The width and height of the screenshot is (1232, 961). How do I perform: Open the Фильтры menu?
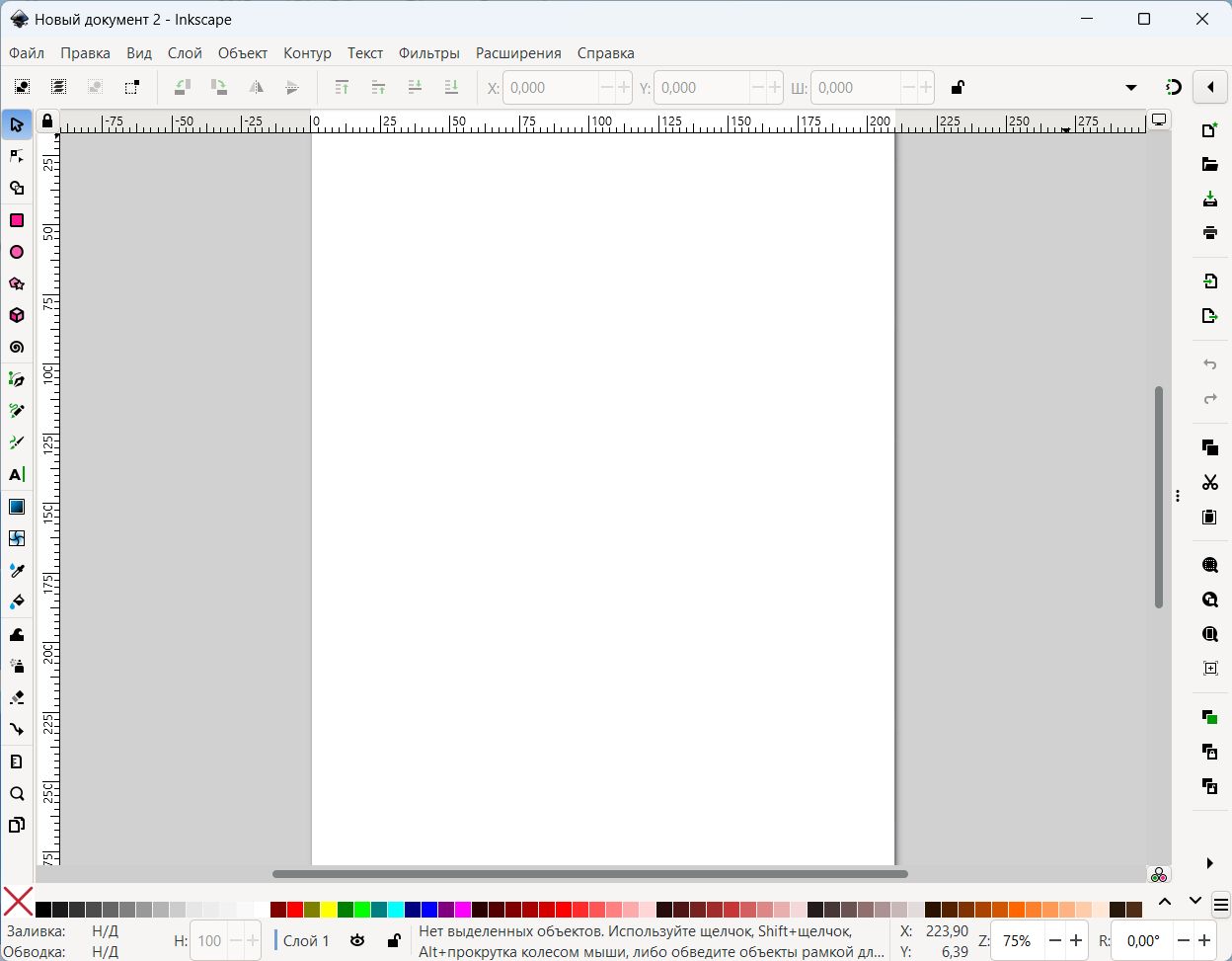pyautogui.click(x=428, y=53)
